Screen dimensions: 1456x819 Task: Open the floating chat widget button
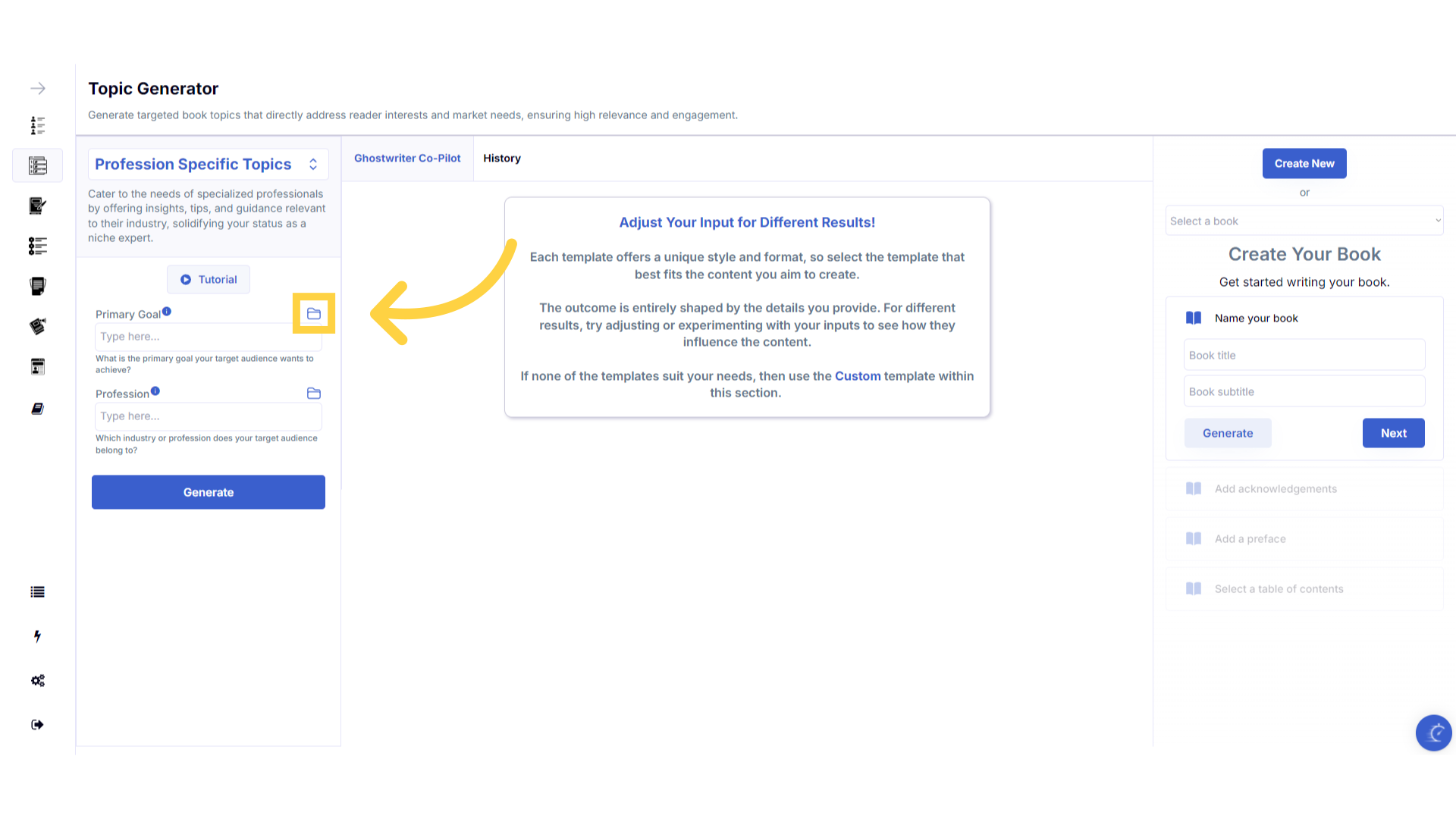pos(1433,733)
